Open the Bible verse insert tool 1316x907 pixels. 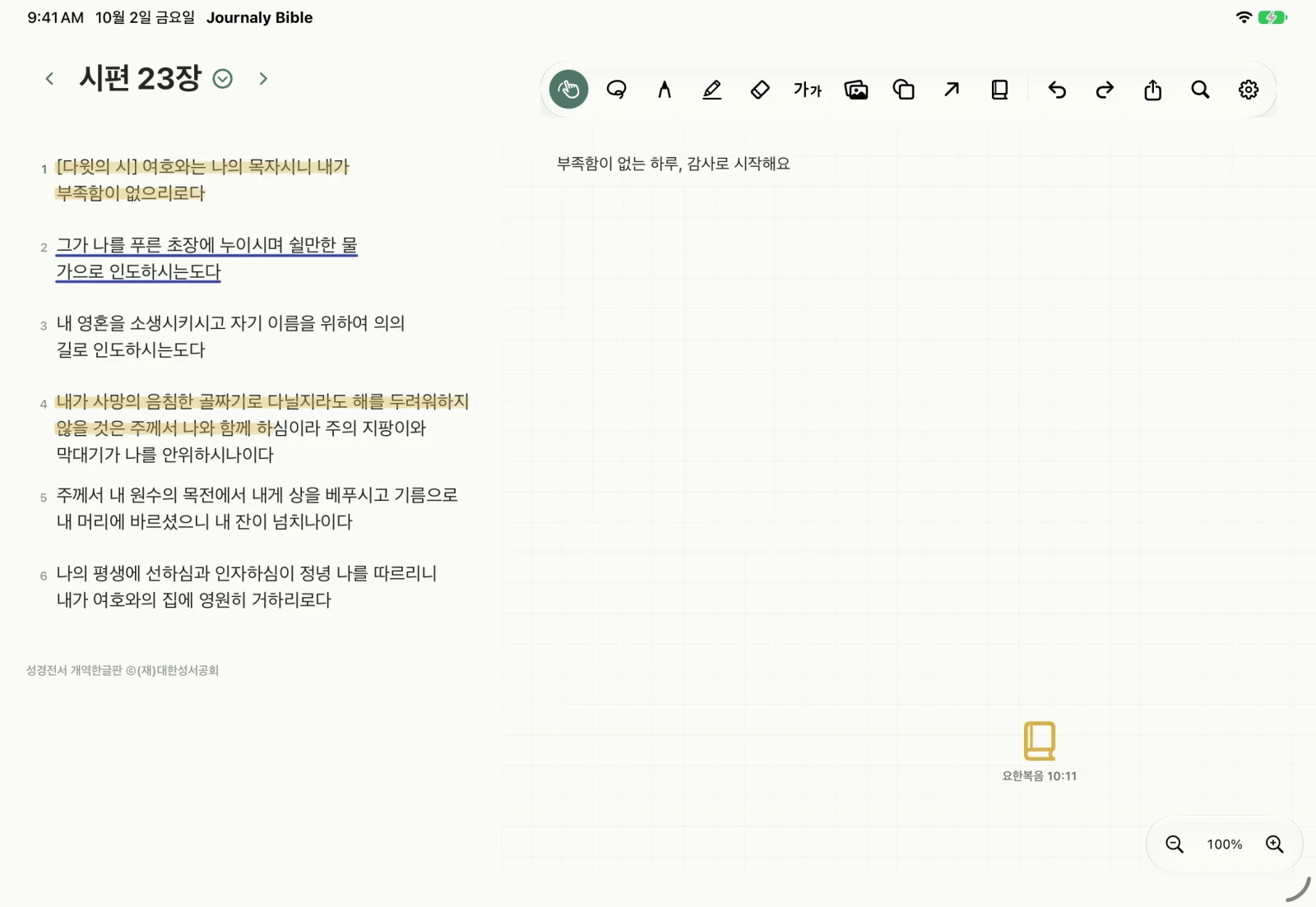coord(999,90)
